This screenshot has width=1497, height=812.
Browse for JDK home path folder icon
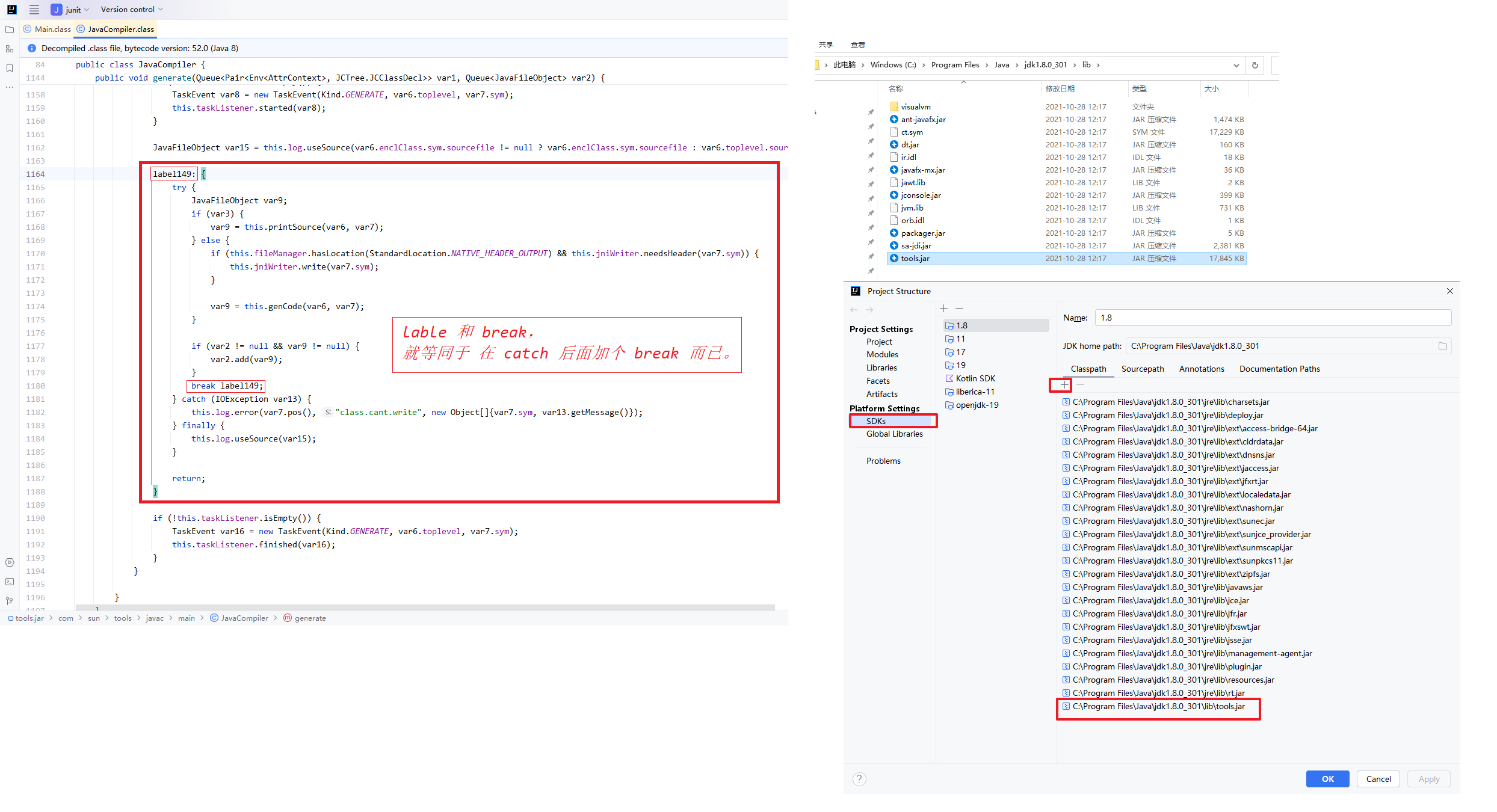click(x=1443, y=346)
